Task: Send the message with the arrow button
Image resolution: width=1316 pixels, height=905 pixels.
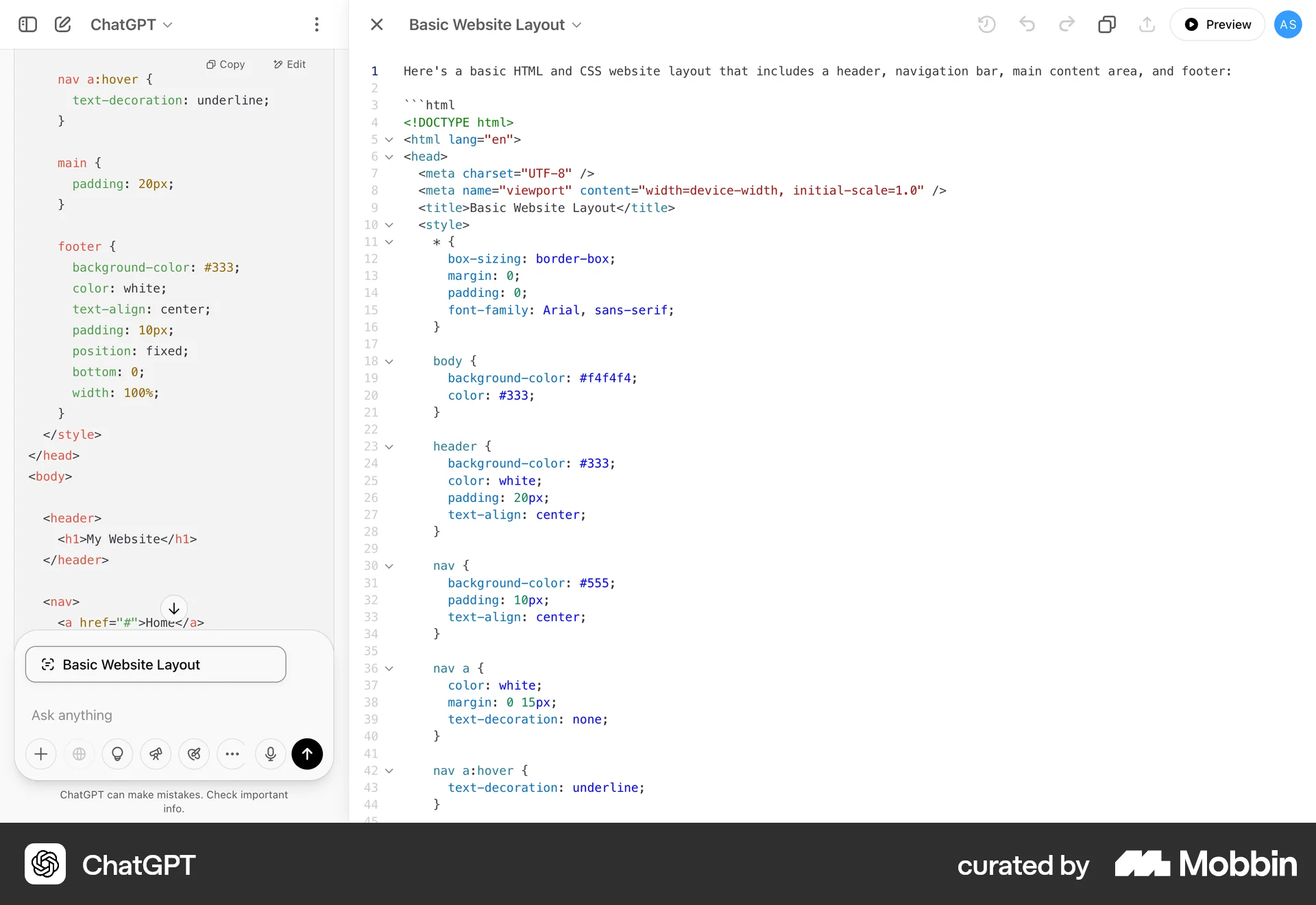Action: [x=306, y=754]
